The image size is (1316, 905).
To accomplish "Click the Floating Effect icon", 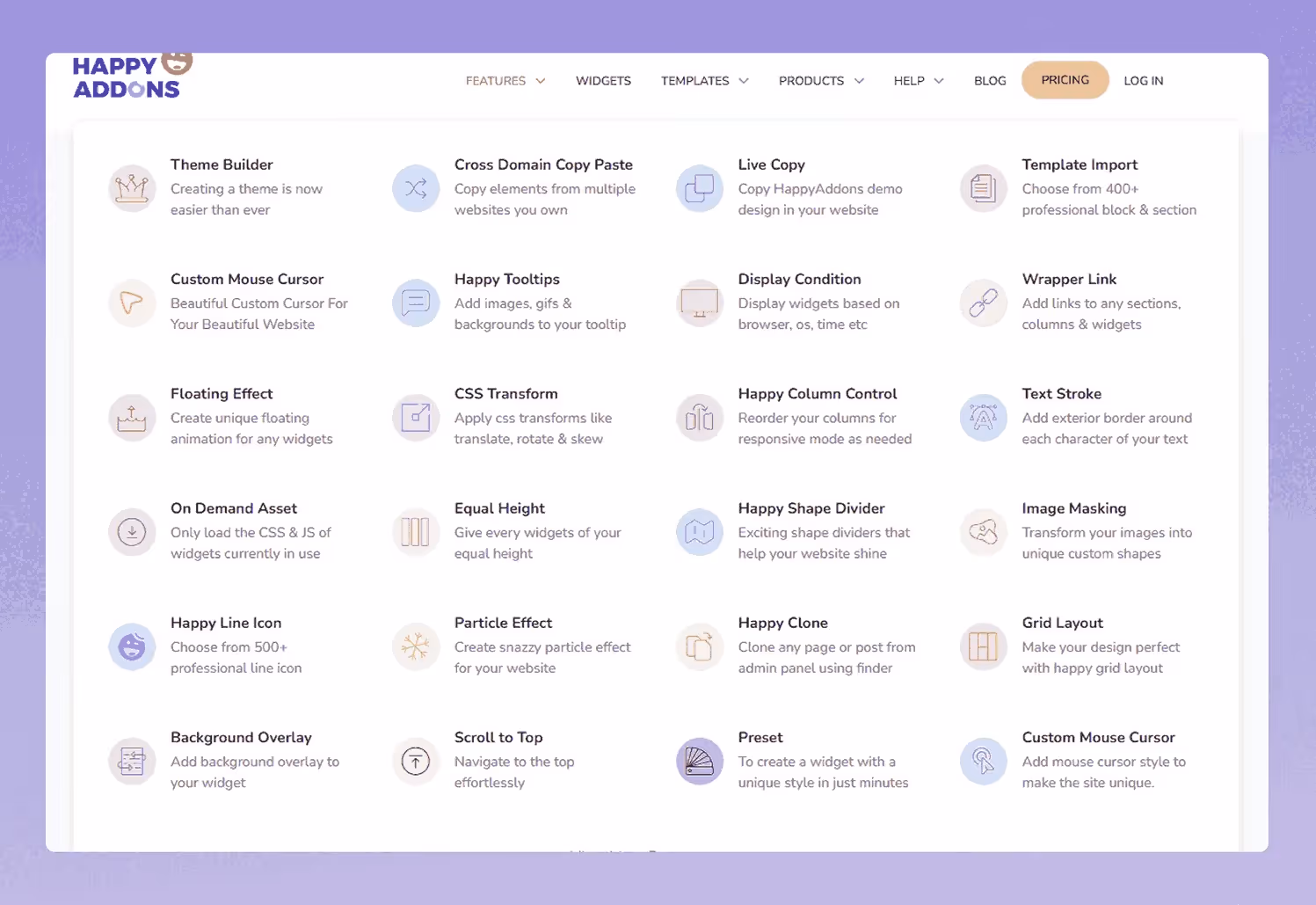I will tap(132, 418).
